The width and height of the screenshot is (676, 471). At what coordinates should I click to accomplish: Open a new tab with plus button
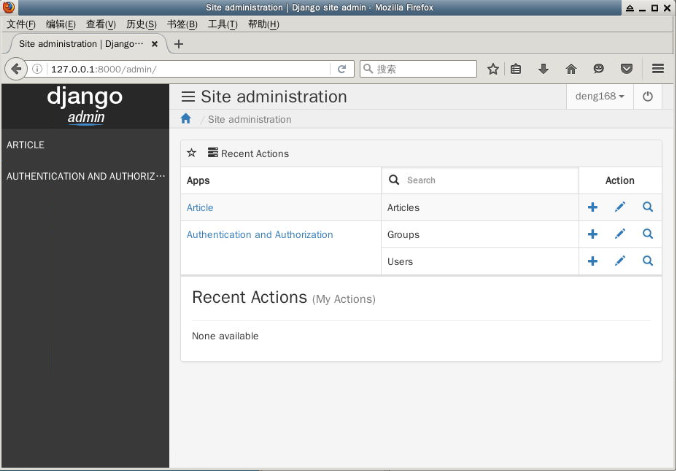click(178, 44)
